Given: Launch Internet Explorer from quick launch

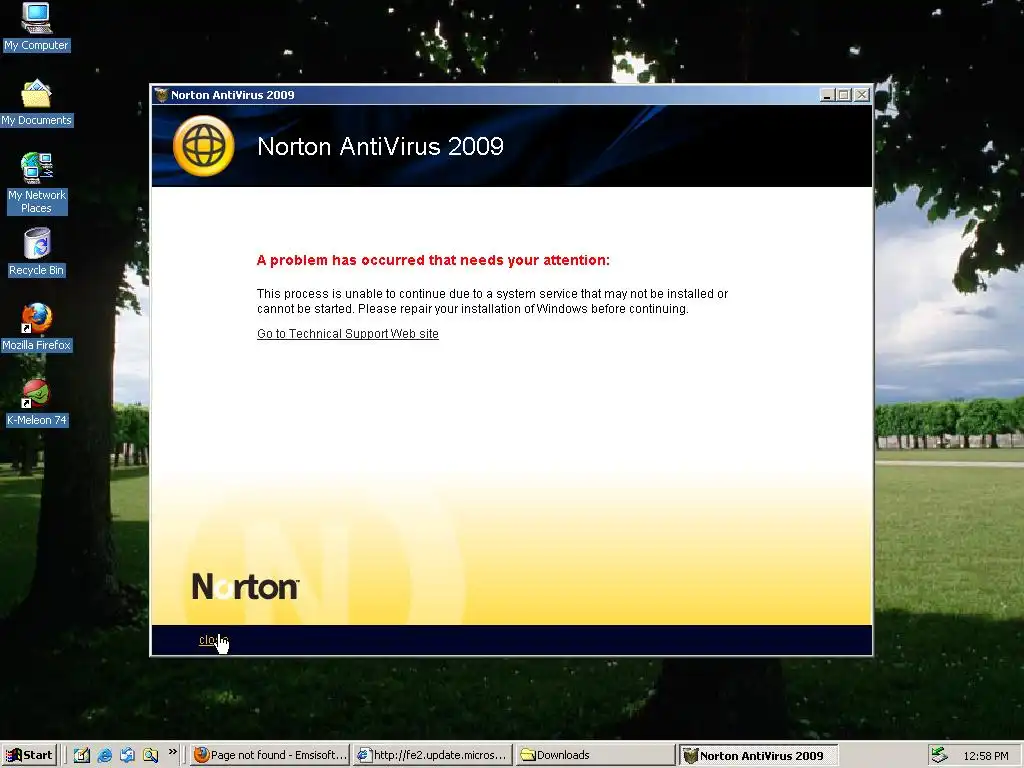Looking at the screenshot, I should tap(104, 755).
